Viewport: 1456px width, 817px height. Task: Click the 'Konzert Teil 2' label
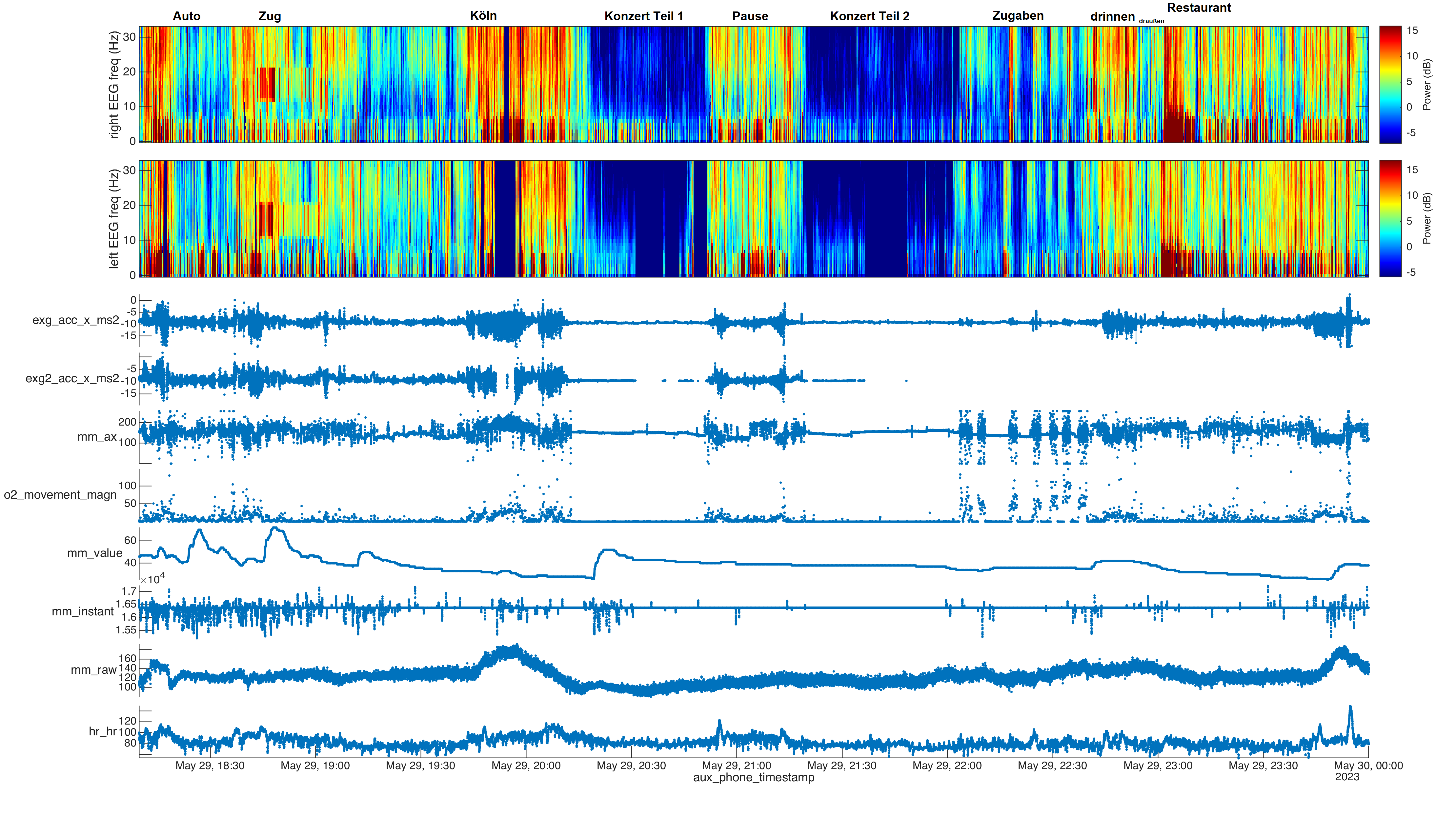tap(870, 16)
